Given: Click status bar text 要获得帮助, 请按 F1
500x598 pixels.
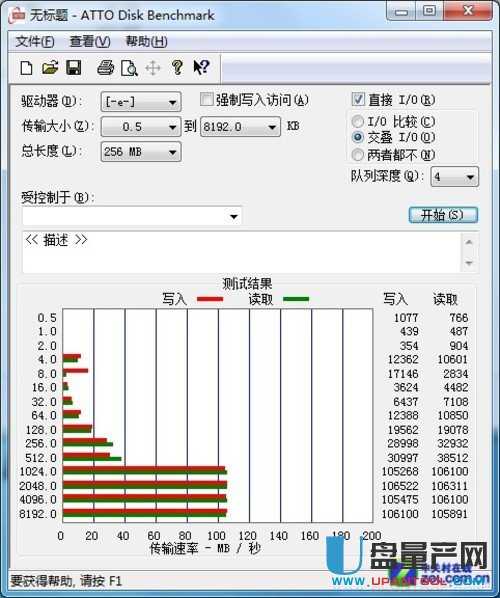Looking at the screenshot, I should coord(66,581).
